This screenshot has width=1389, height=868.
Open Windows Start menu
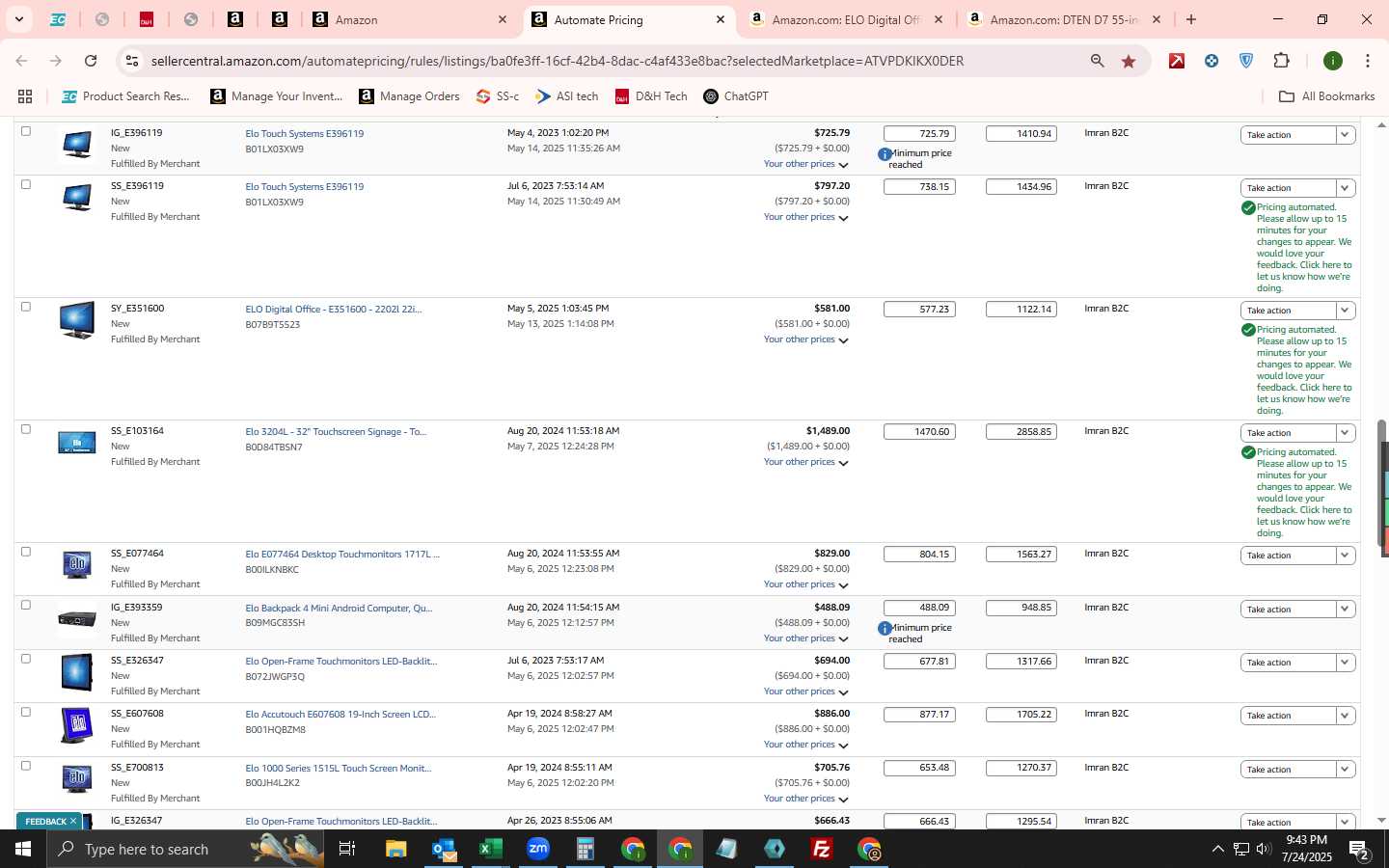23,849
